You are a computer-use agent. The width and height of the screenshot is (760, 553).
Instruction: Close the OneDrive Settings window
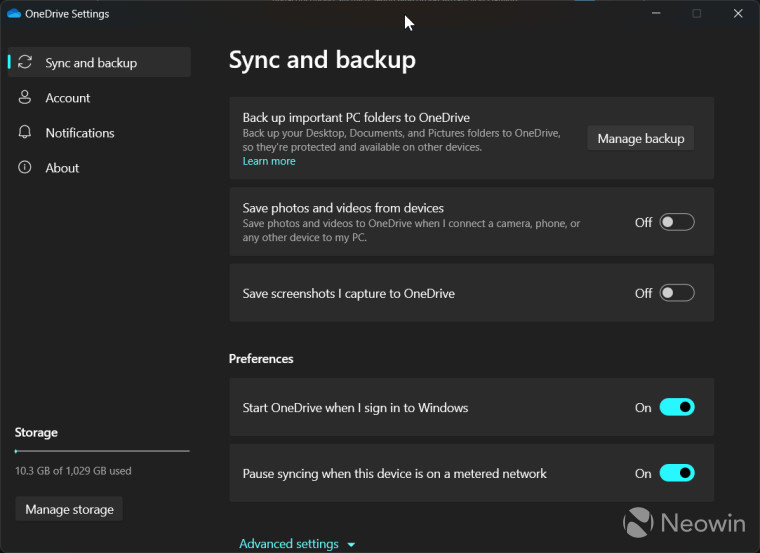click(738, 14)
